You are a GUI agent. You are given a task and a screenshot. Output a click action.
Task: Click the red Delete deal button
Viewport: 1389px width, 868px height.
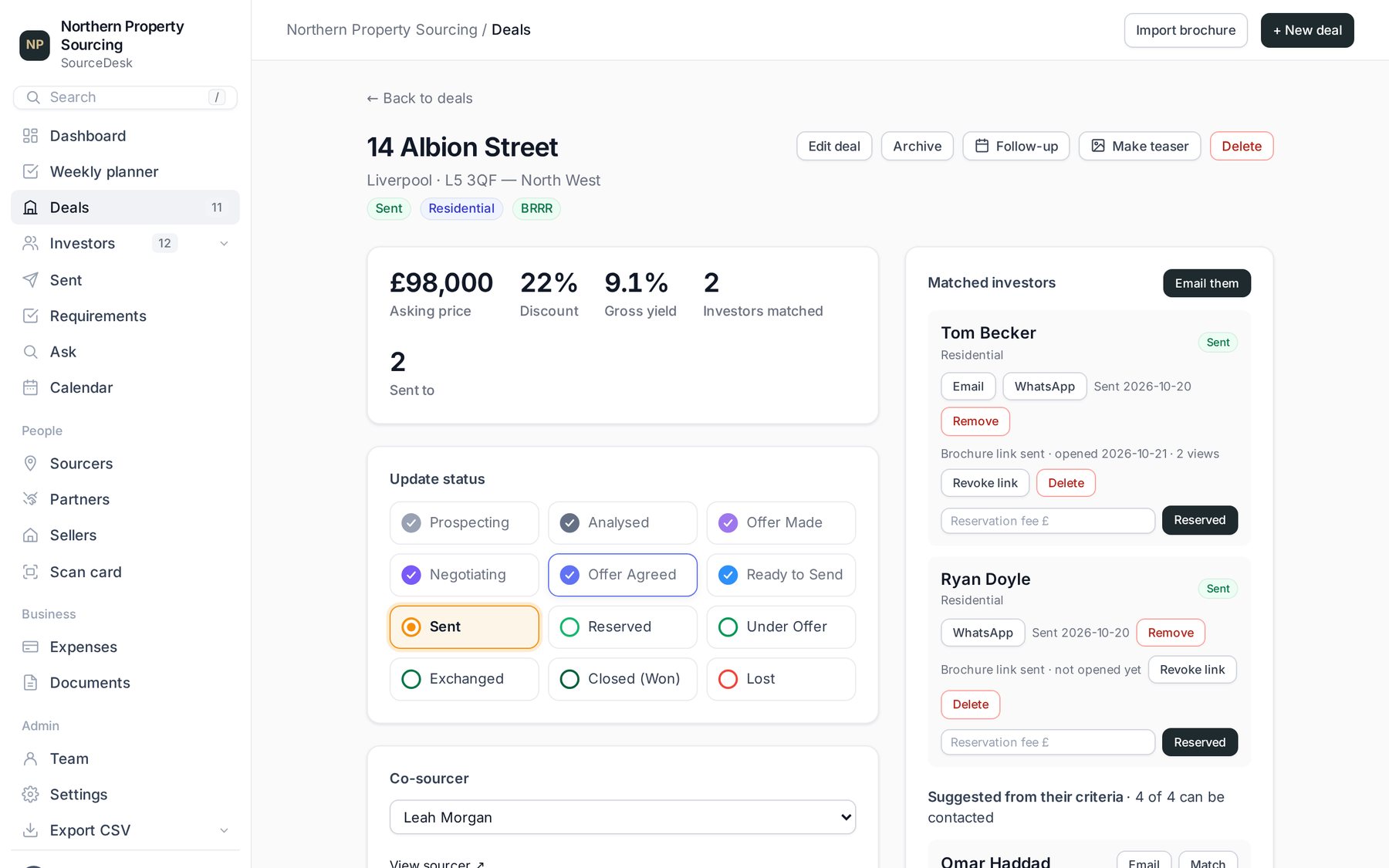point(1242,146)
